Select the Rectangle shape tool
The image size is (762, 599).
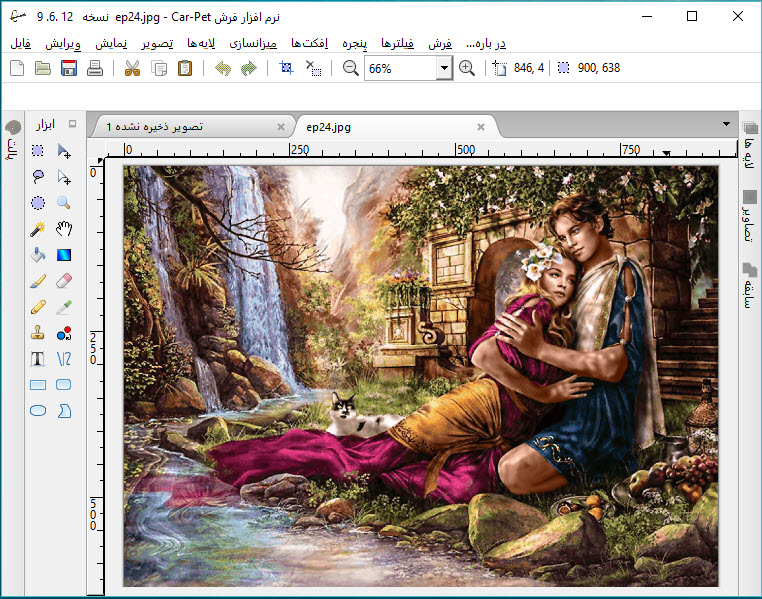click(x=38, y=385)
